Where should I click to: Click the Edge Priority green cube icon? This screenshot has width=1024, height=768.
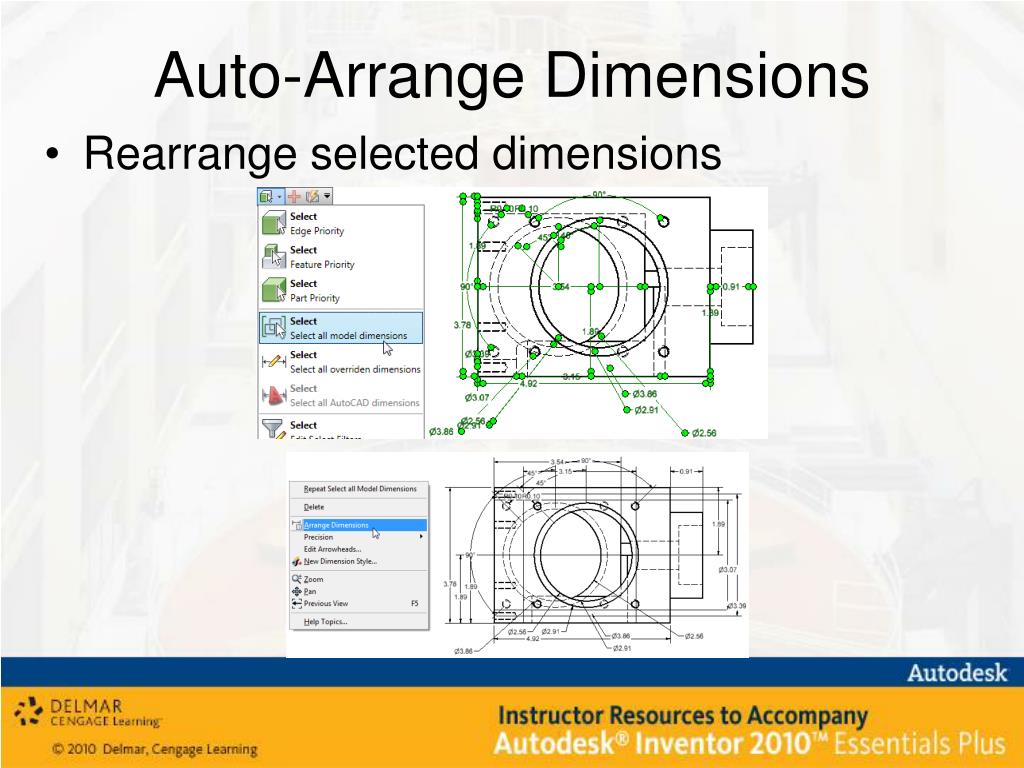point(274,223)
